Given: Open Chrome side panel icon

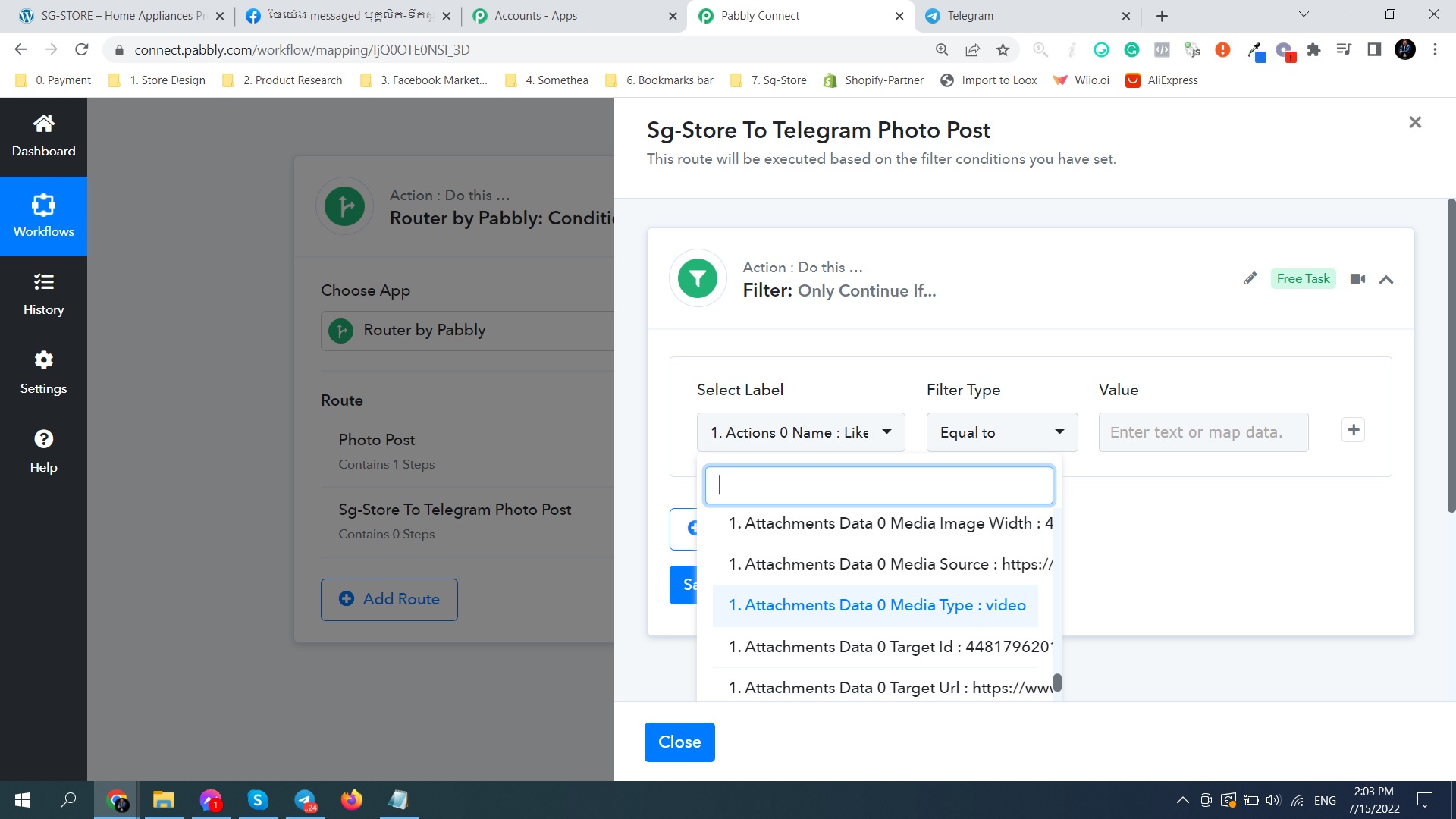Looking at the screenshot, I should [x=1374, y=50].
